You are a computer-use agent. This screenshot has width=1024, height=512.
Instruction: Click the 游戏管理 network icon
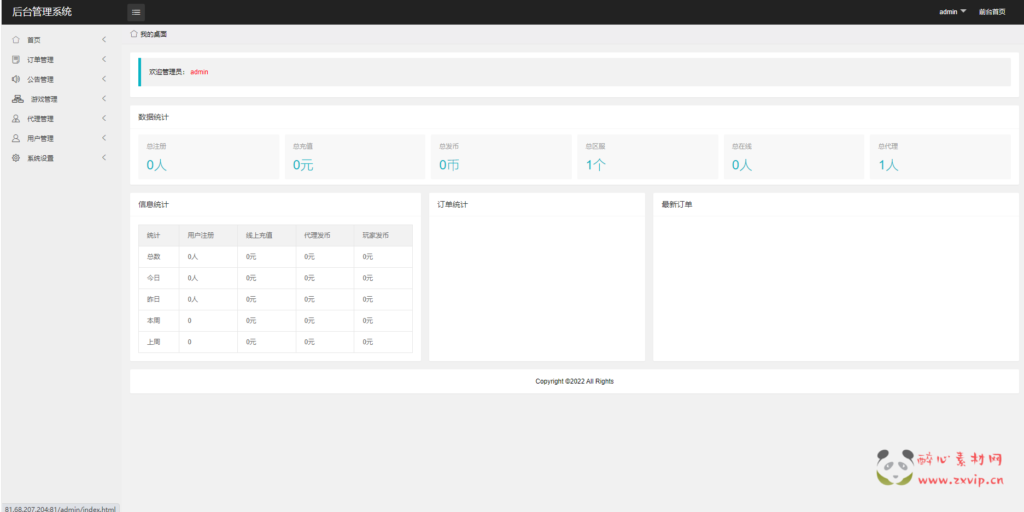(x=17, y=99)
